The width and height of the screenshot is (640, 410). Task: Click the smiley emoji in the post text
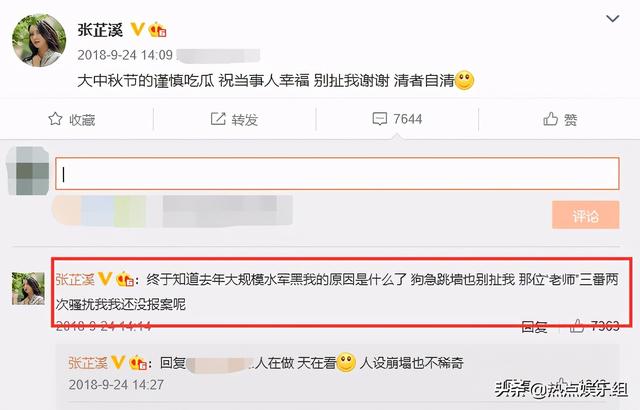[464, 80]
